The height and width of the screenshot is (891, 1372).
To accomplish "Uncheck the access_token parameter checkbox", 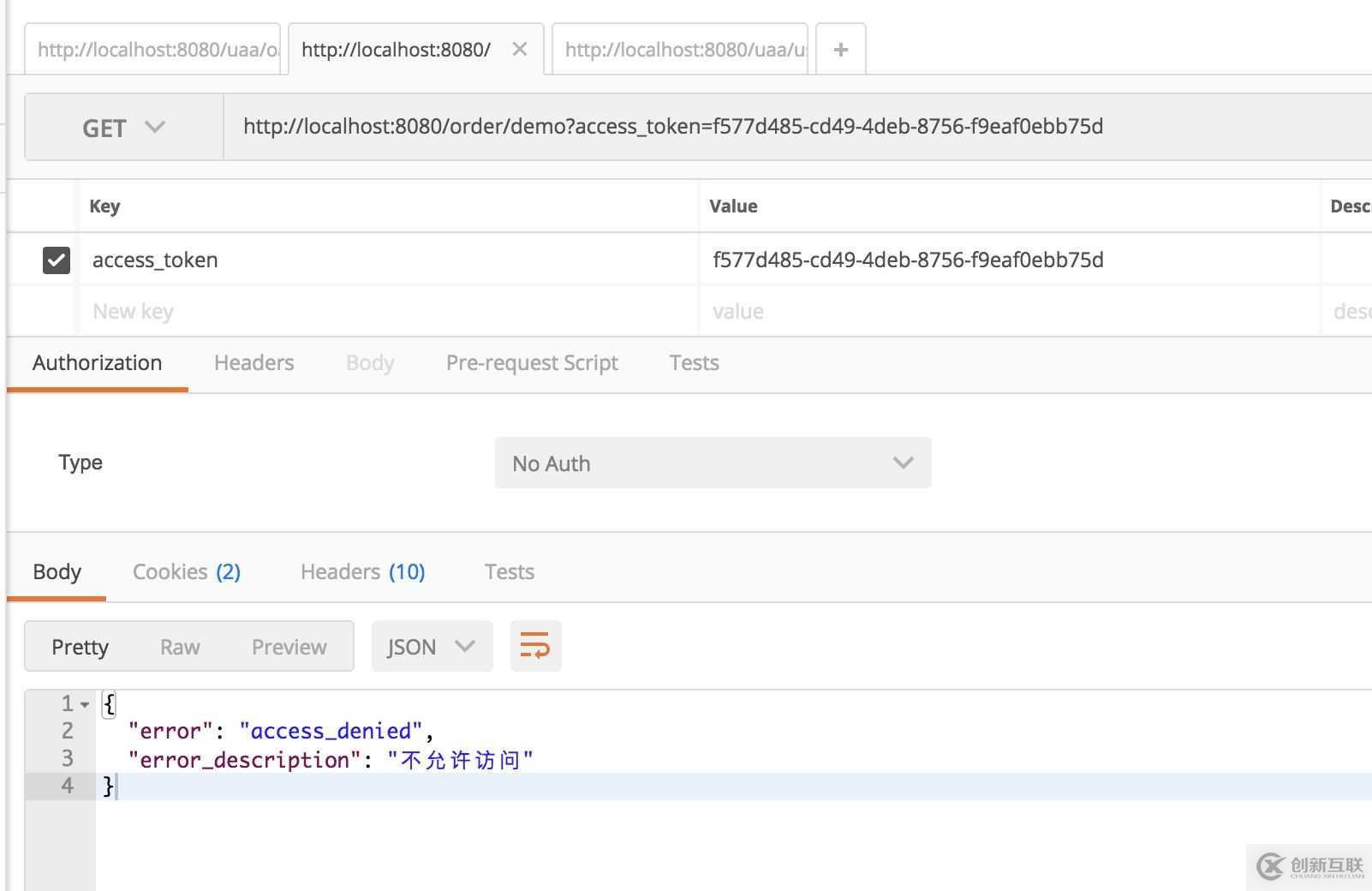I will point(57,260).
